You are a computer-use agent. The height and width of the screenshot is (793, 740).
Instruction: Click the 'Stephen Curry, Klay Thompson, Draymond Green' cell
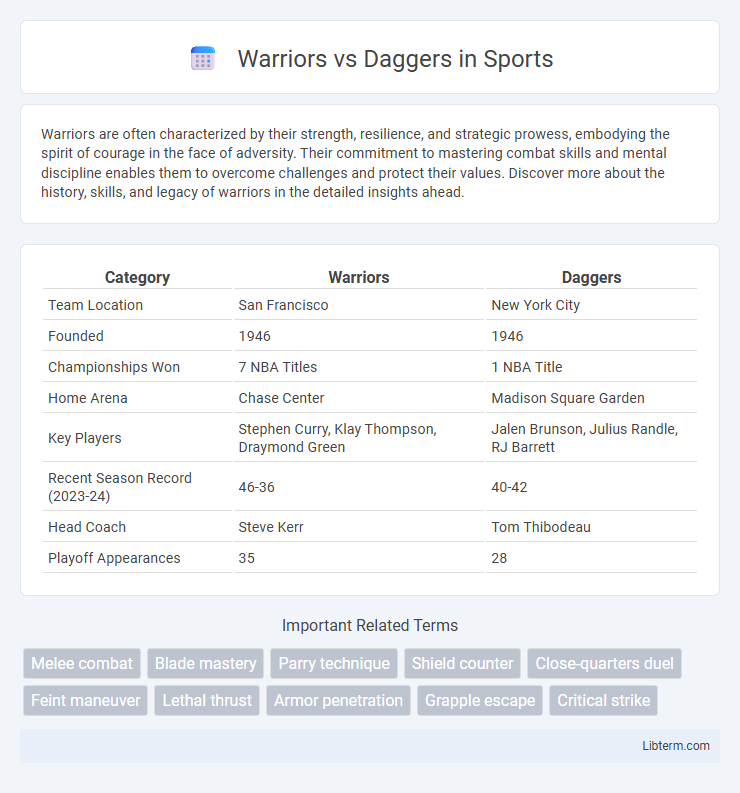pyautogui.click(x=359, y=438)
